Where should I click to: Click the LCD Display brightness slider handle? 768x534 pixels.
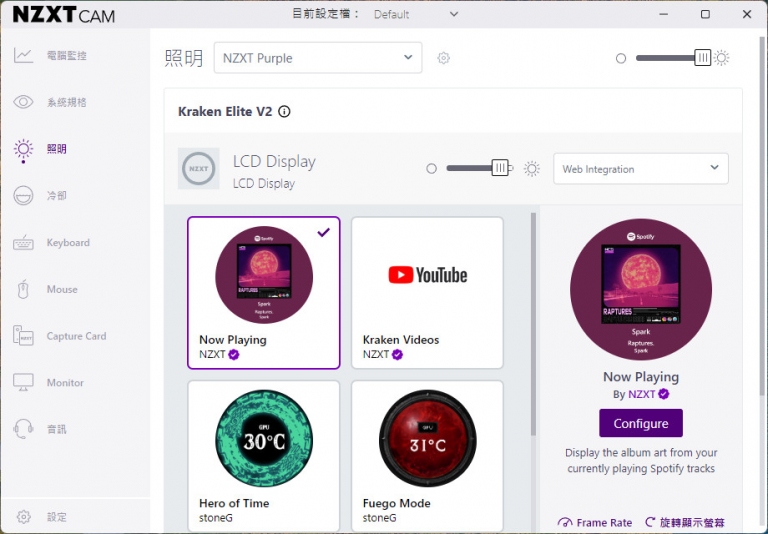500,168
